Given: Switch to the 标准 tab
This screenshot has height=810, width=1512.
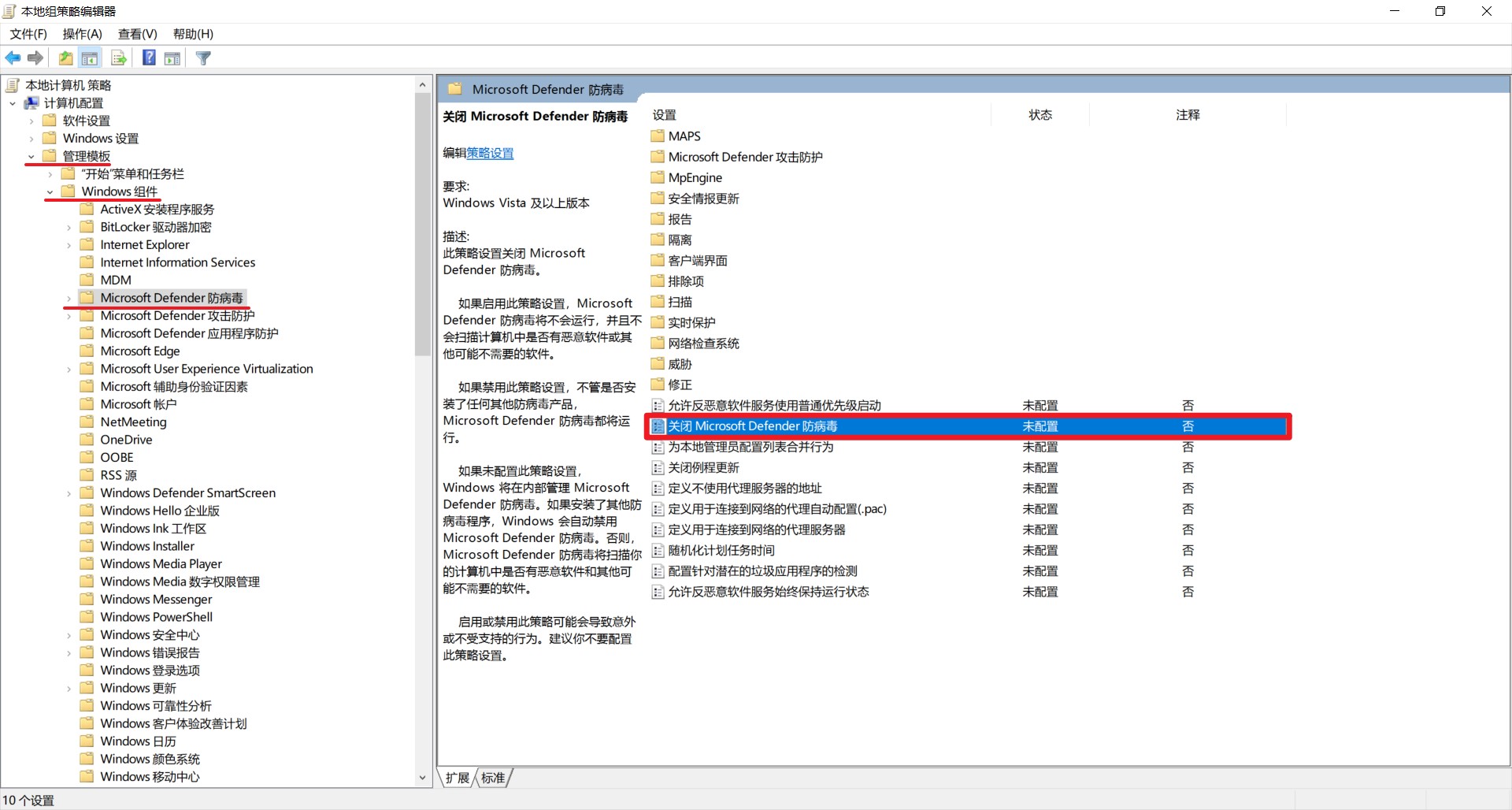Looking at the screenshot, I should point(493,778).
